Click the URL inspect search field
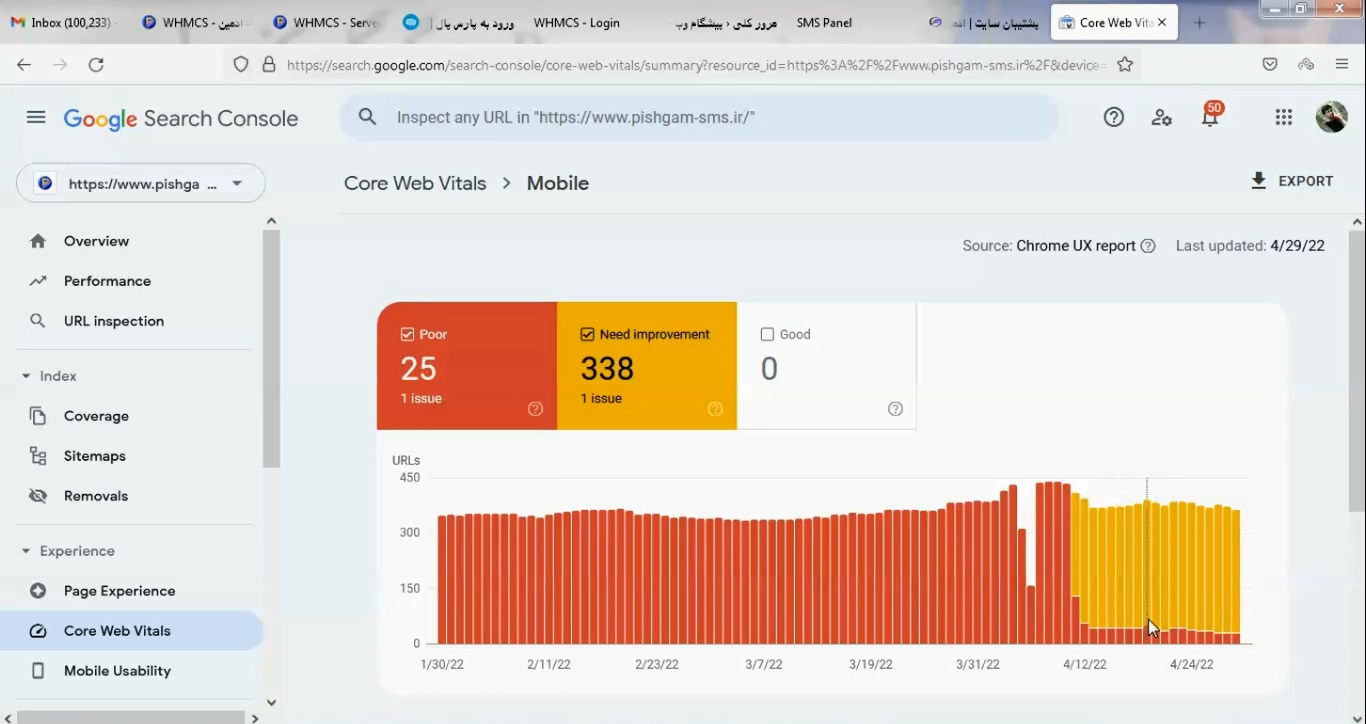This screenshot has height=724, width=1366. point(700,117)
